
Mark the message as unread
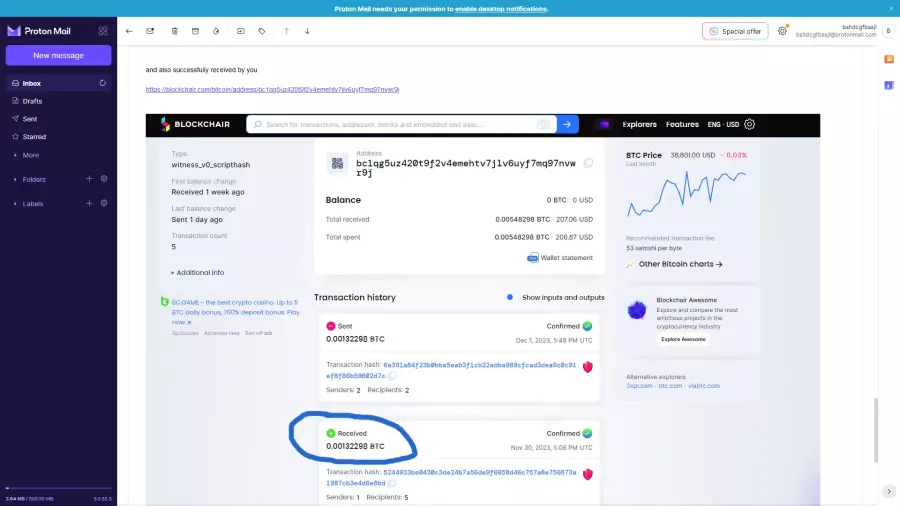150,31
